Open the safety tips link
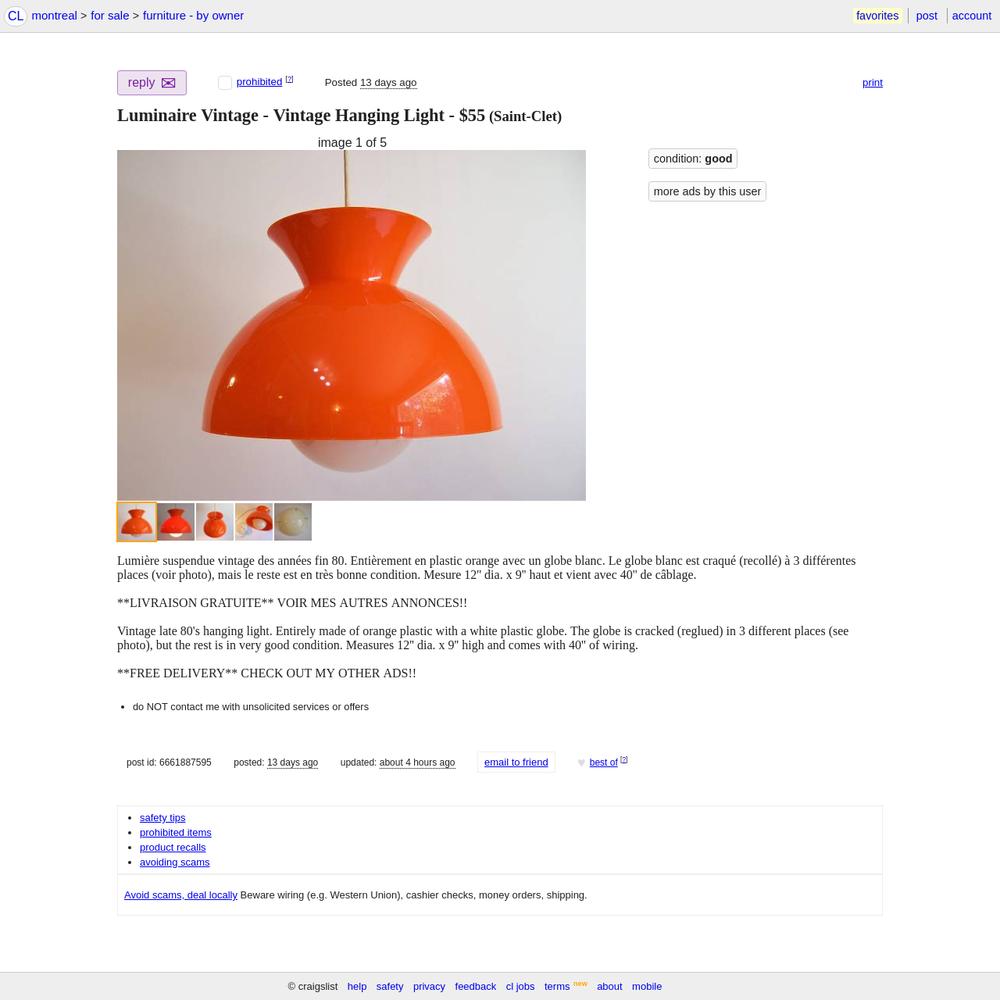1000x1000 pixels. (x=162, y=818)
